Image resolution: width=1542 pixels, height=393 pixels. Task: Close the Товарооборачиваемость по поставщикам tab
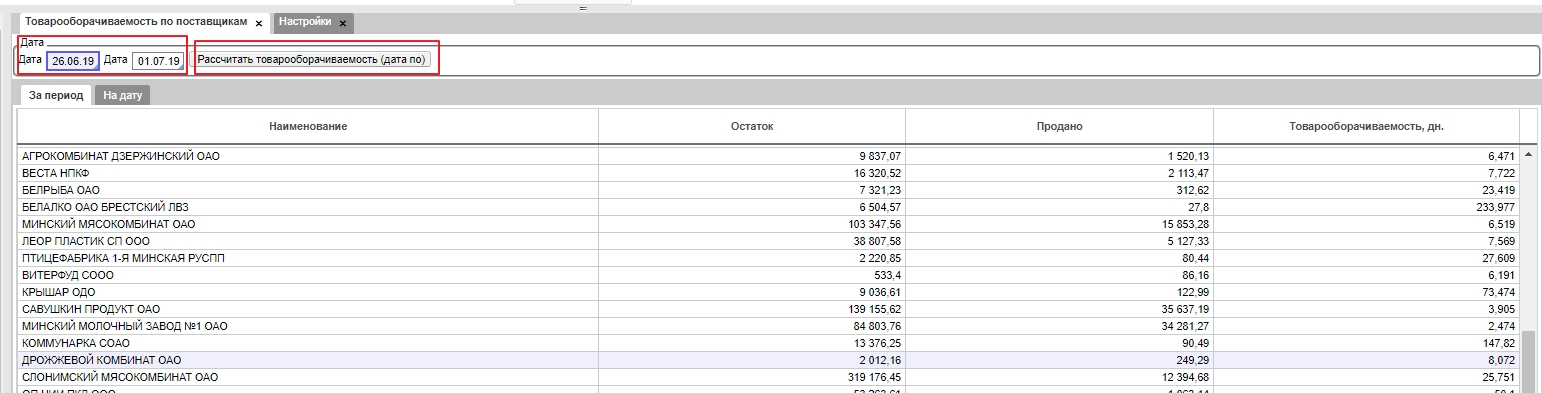pyautogui.click(x=259, y=22)
